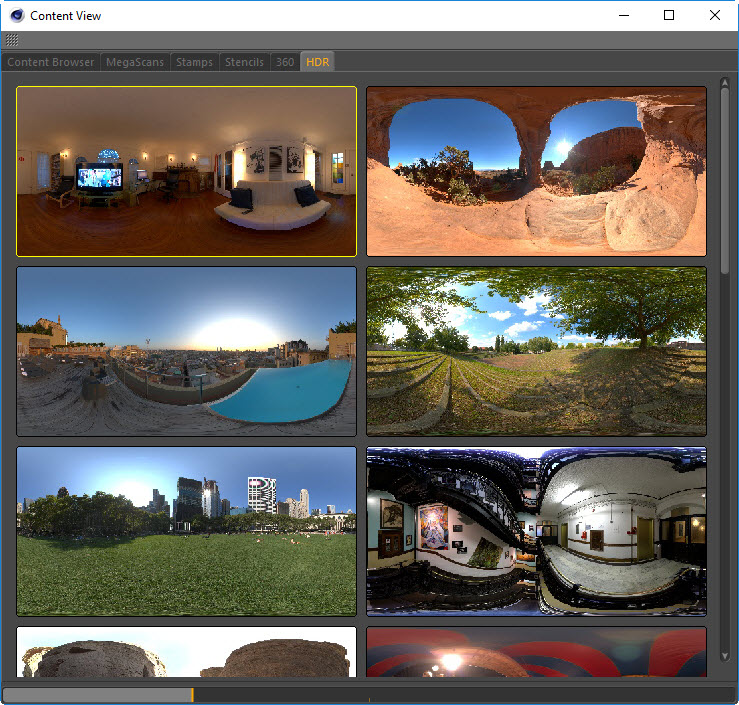Maximize the Content View window
Screen dimensions: 739x705
click(x=669, y=16)
